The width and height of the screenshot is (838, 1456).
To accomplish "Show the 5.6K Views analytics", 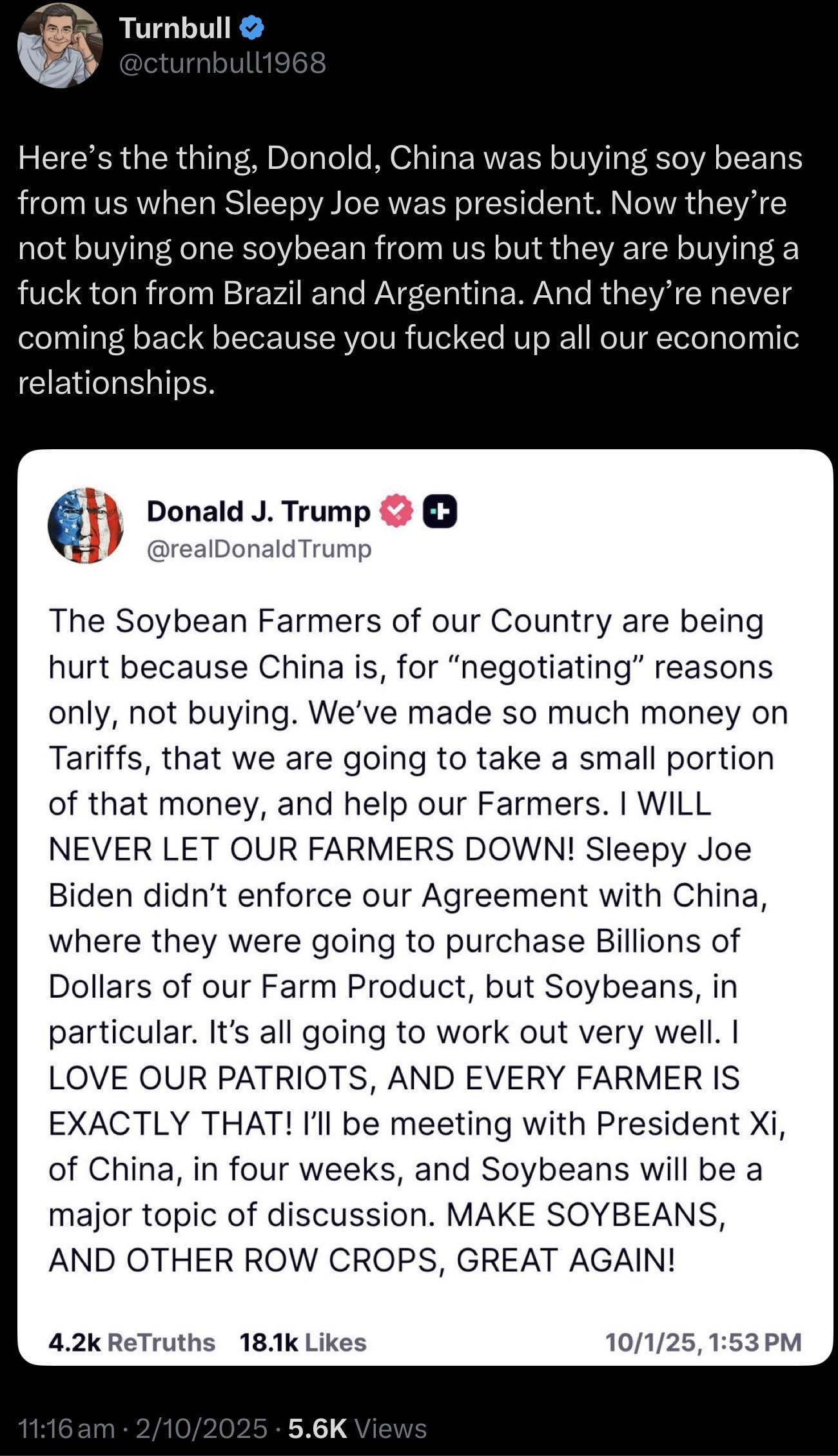I will tap(357, 1428).
